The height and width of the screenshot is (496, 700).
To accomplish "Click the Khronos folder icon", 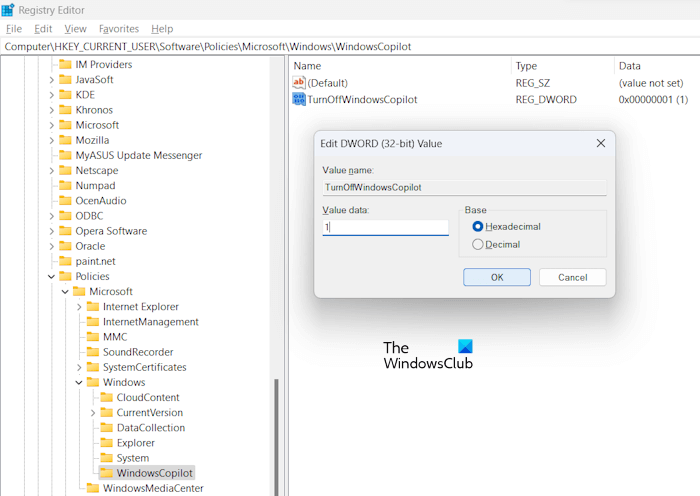I will (65, 110).
